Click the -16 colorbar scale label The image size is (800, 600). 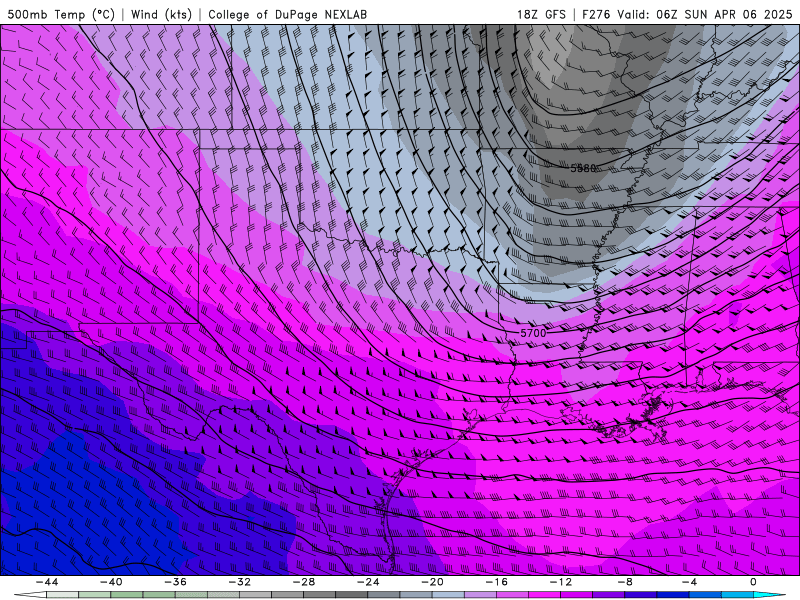[x=496, y=582]
